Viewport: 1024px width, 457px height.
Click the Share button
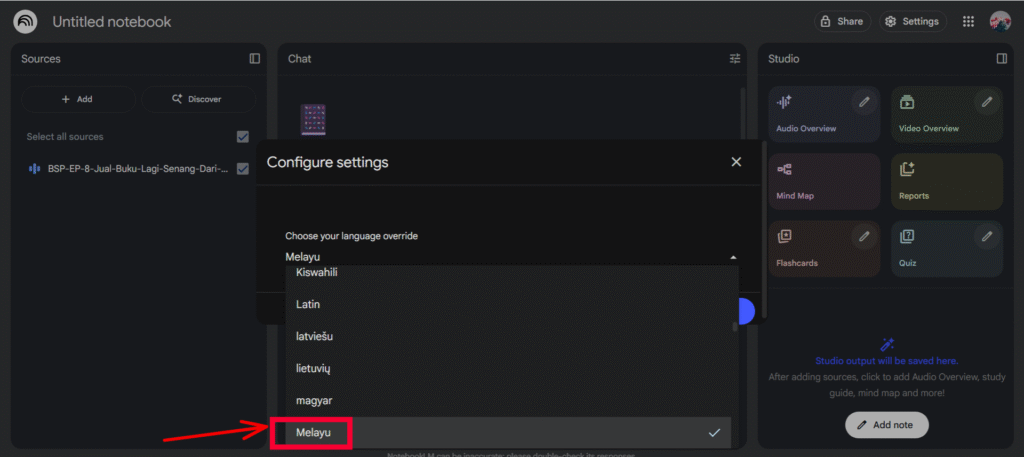pos(841,21)
